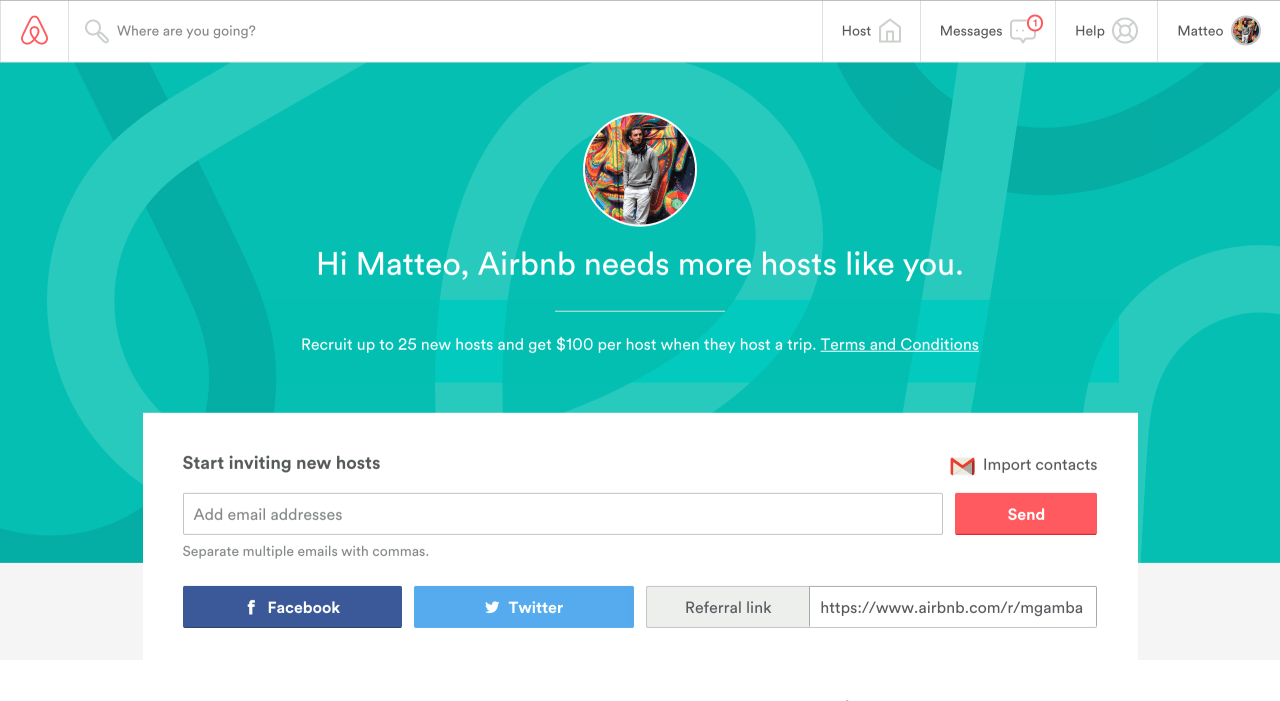Click the email addresses input field

pos(561,513)
